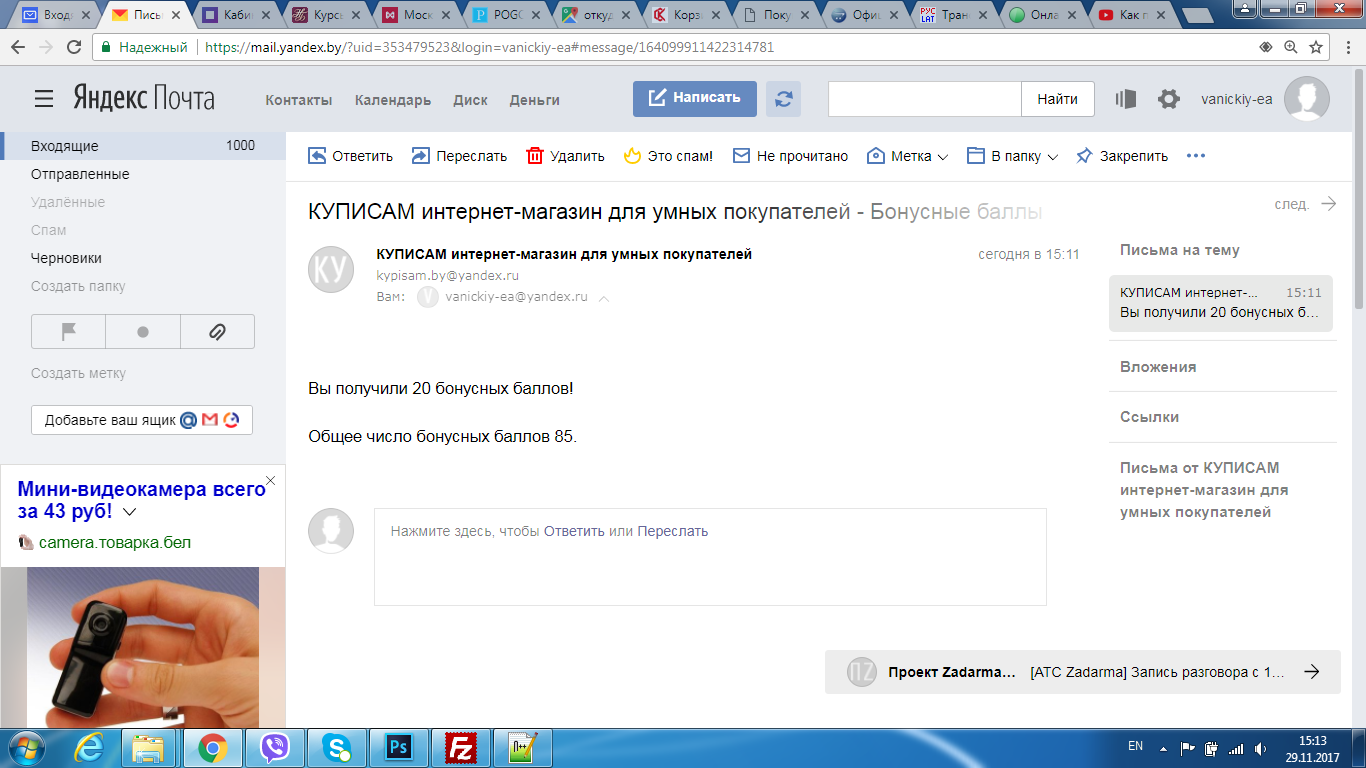Image resolution: width=1366 pixels, height=768 pixels.
Task: Click Добавьте ваш ящик button
Action: (142, 420)
